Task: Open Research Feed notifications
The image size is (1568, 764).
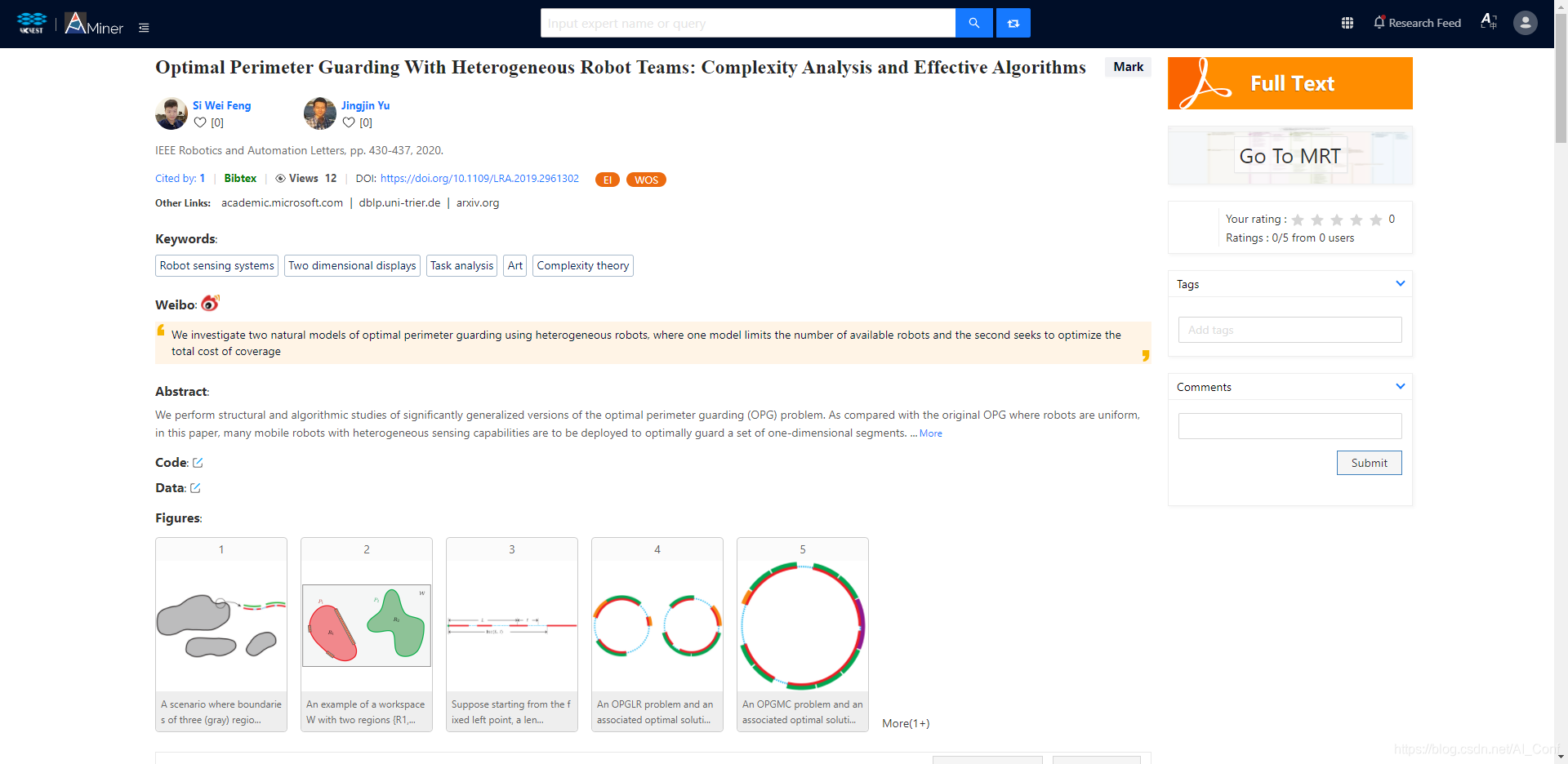Action: pyautogui.click(x=1417, y=23)
